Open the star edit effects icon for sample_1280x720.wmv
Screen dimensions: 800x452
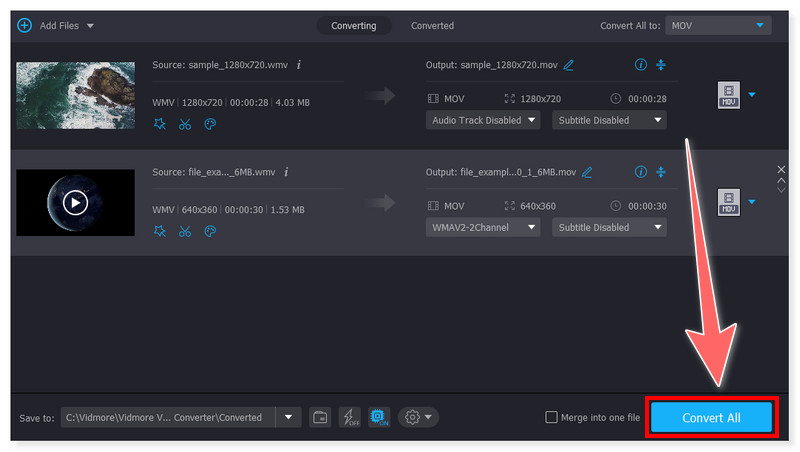pyautogui.click(x=160, y=124)
